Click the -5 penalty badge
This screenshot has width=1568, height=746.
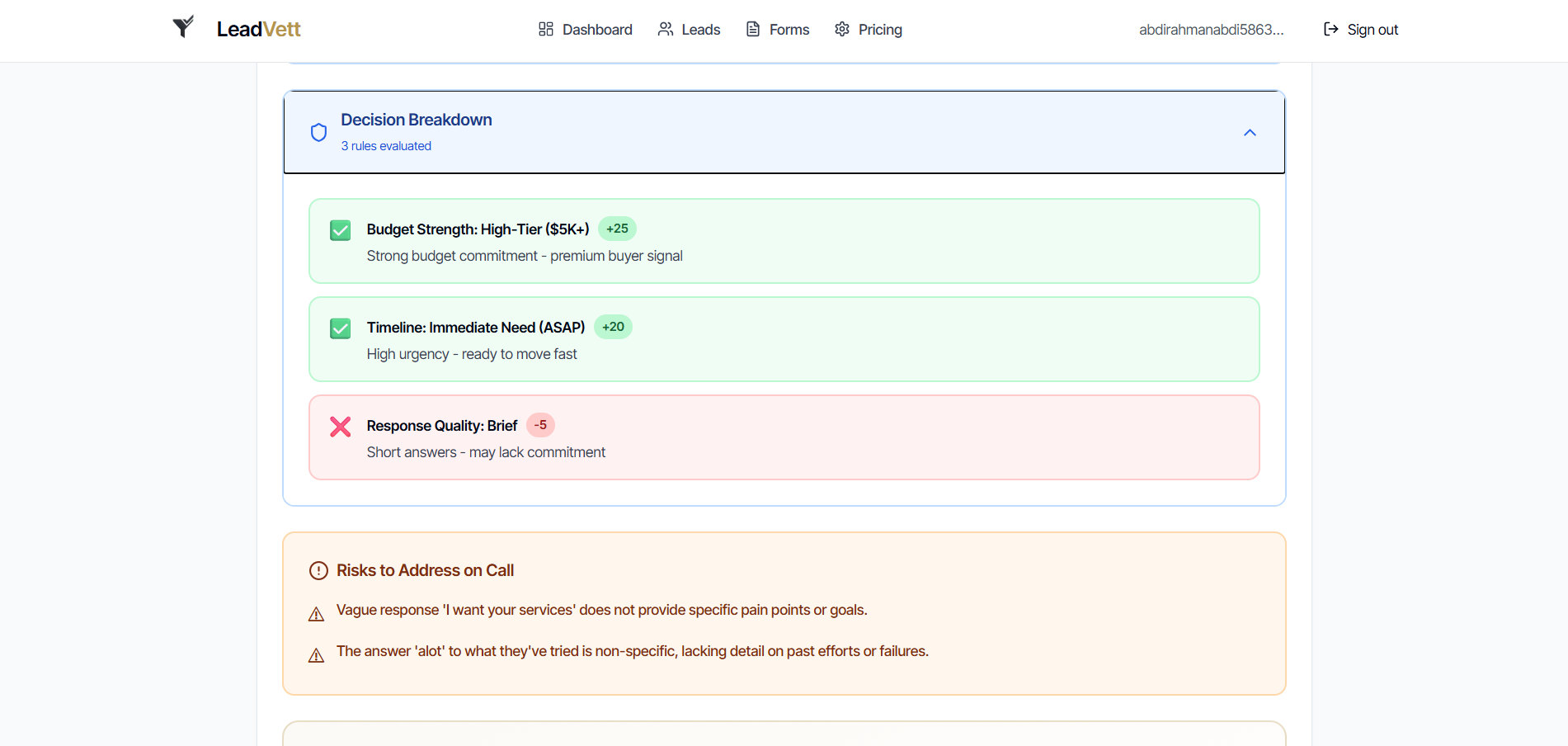click(540, 425)
